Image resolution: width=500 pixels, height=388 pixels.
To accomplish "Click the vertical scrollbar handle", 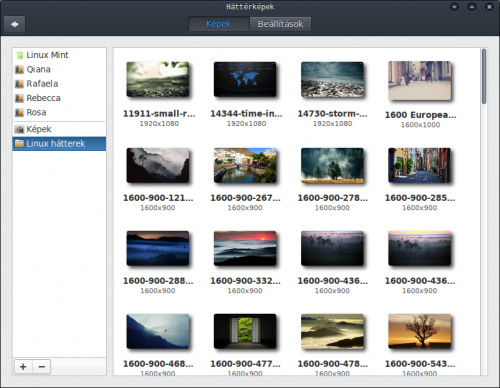I will (x=484, y=77).
